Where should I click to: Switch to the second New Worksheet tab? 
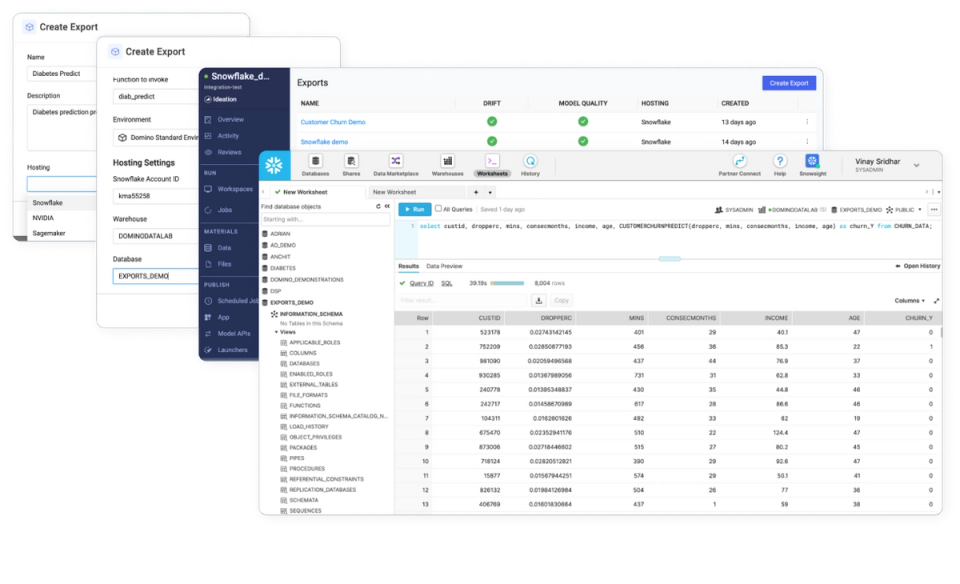pos(394,192)
